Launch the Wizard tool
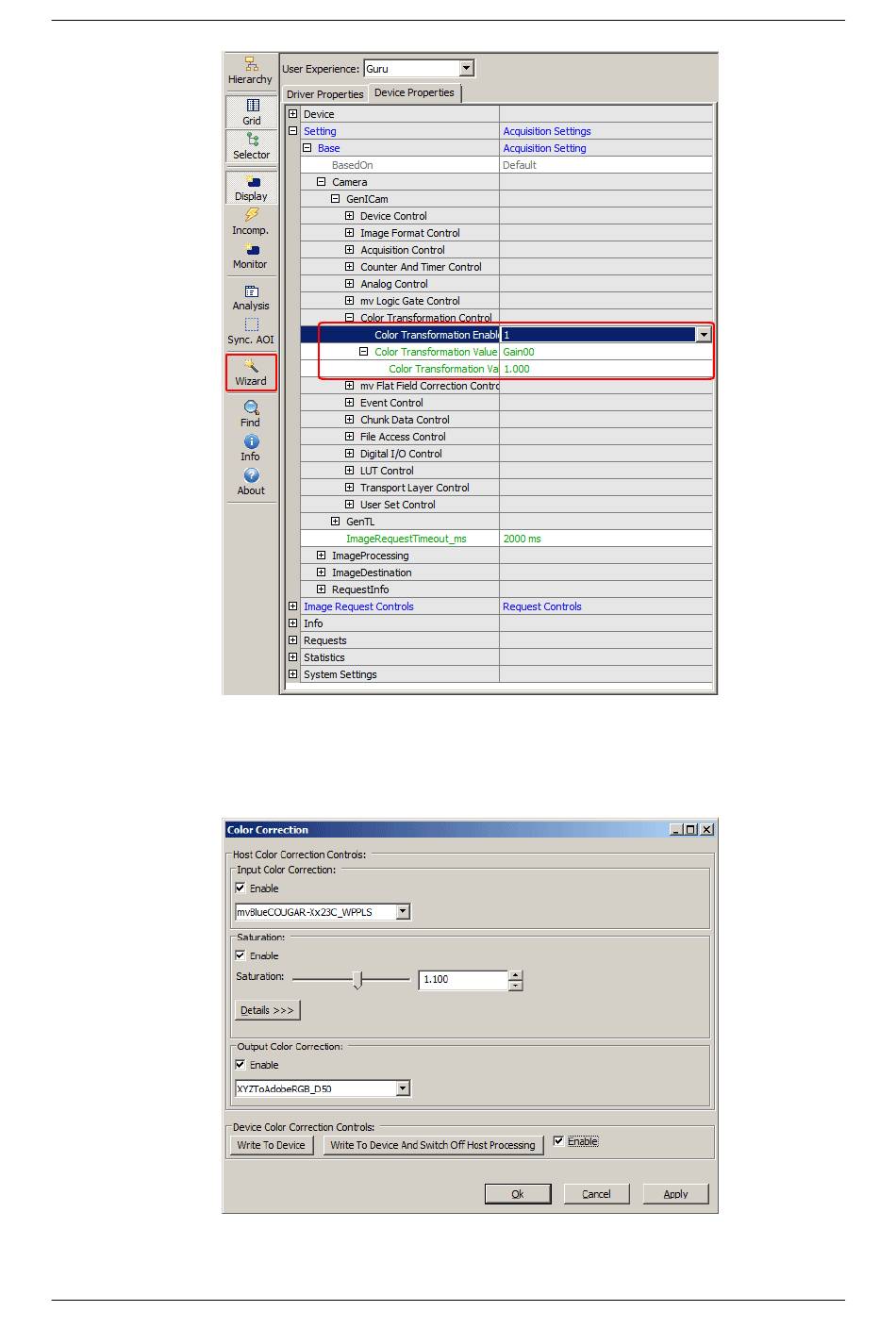Screen dimensions: 896x1328 click(x=251, y=373)
